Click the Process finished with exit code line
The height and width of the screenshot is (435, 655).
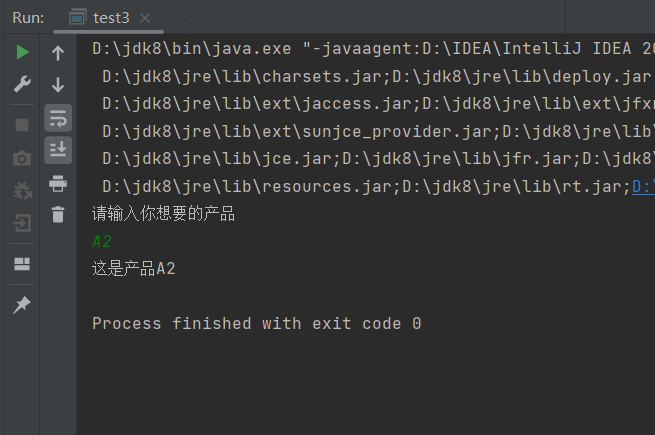pos(256,323)
